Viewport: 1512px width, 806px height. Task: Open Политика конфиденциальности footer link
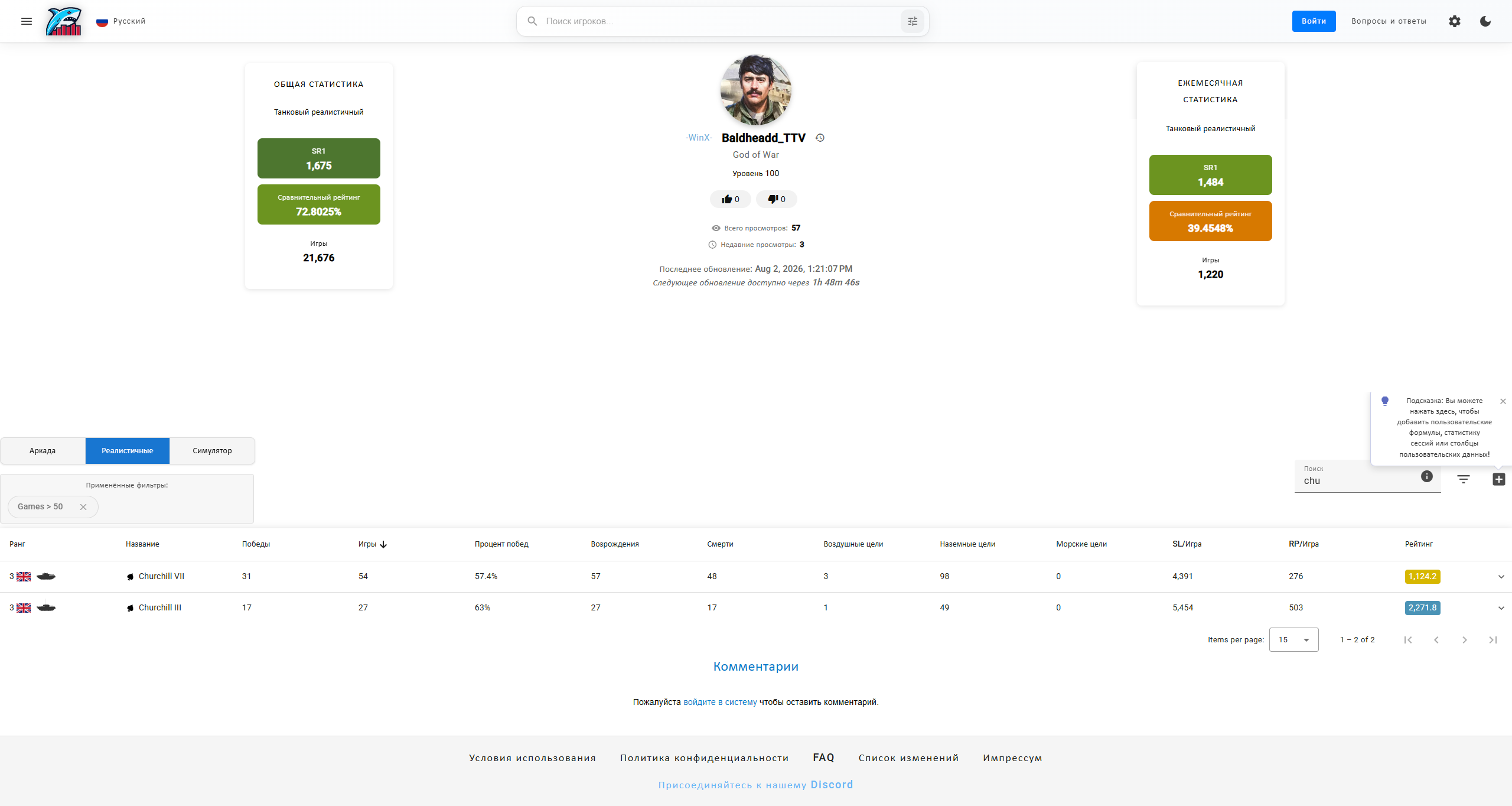tap(705, 758)
